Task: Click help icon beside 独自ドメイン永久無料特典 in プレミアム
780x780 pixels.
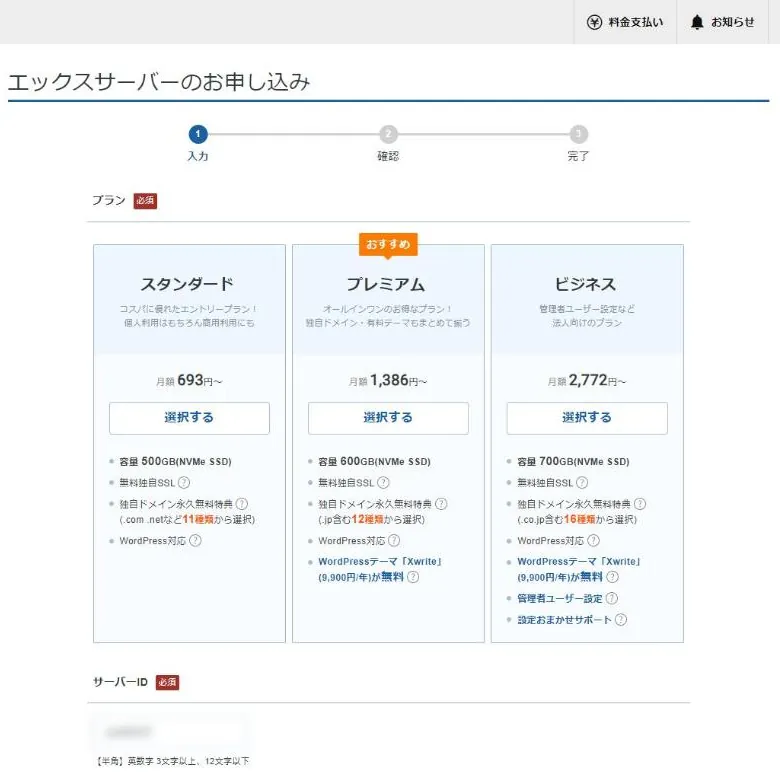Action: click(x=441, y=504)
